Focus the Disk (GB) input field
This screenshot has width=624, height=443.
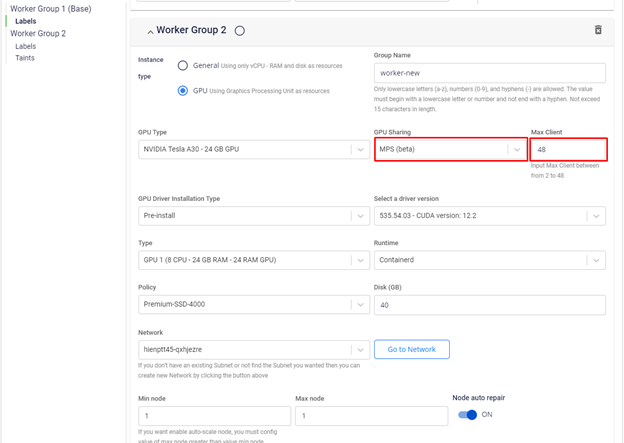click(x=489, y=305)
